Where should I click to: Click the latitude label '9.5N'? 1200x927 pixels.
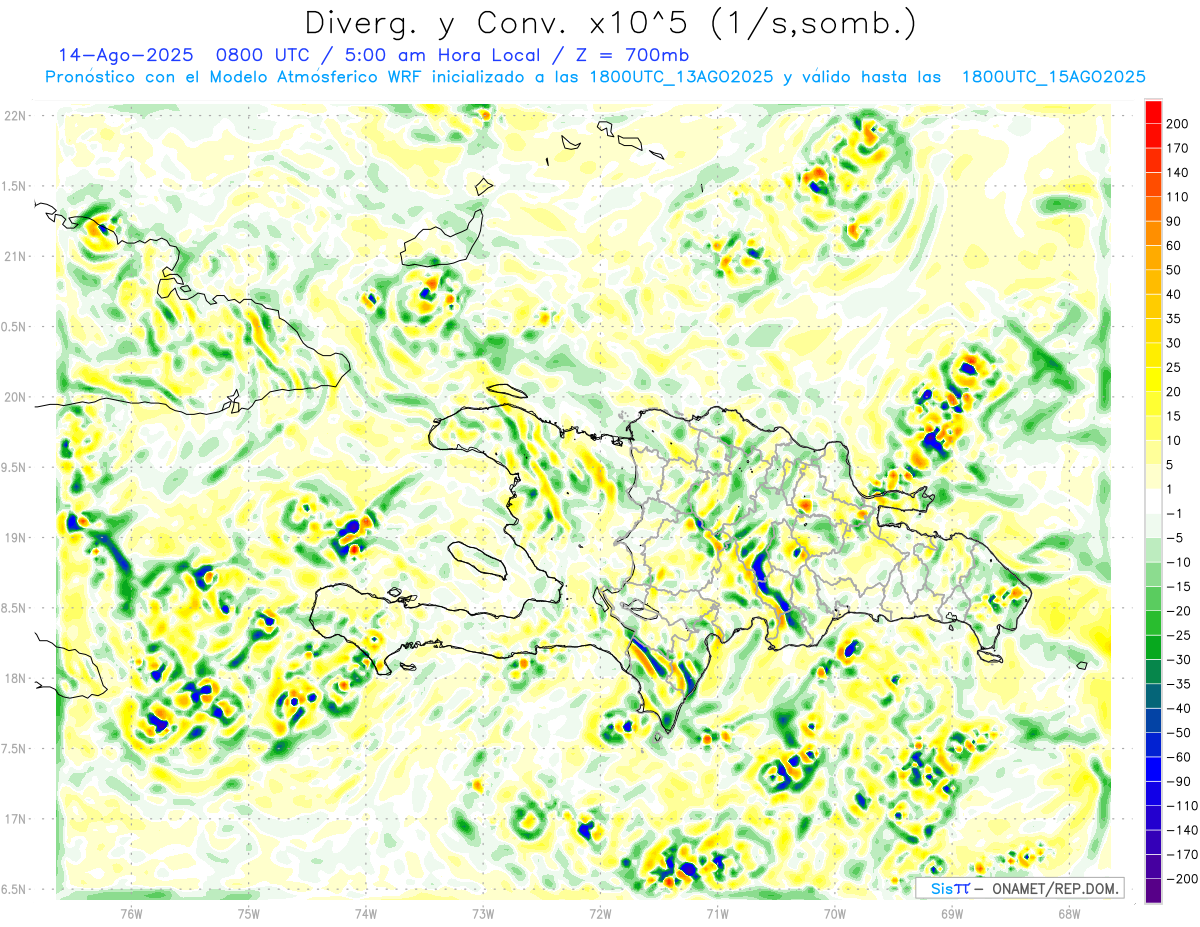(14, 467)
